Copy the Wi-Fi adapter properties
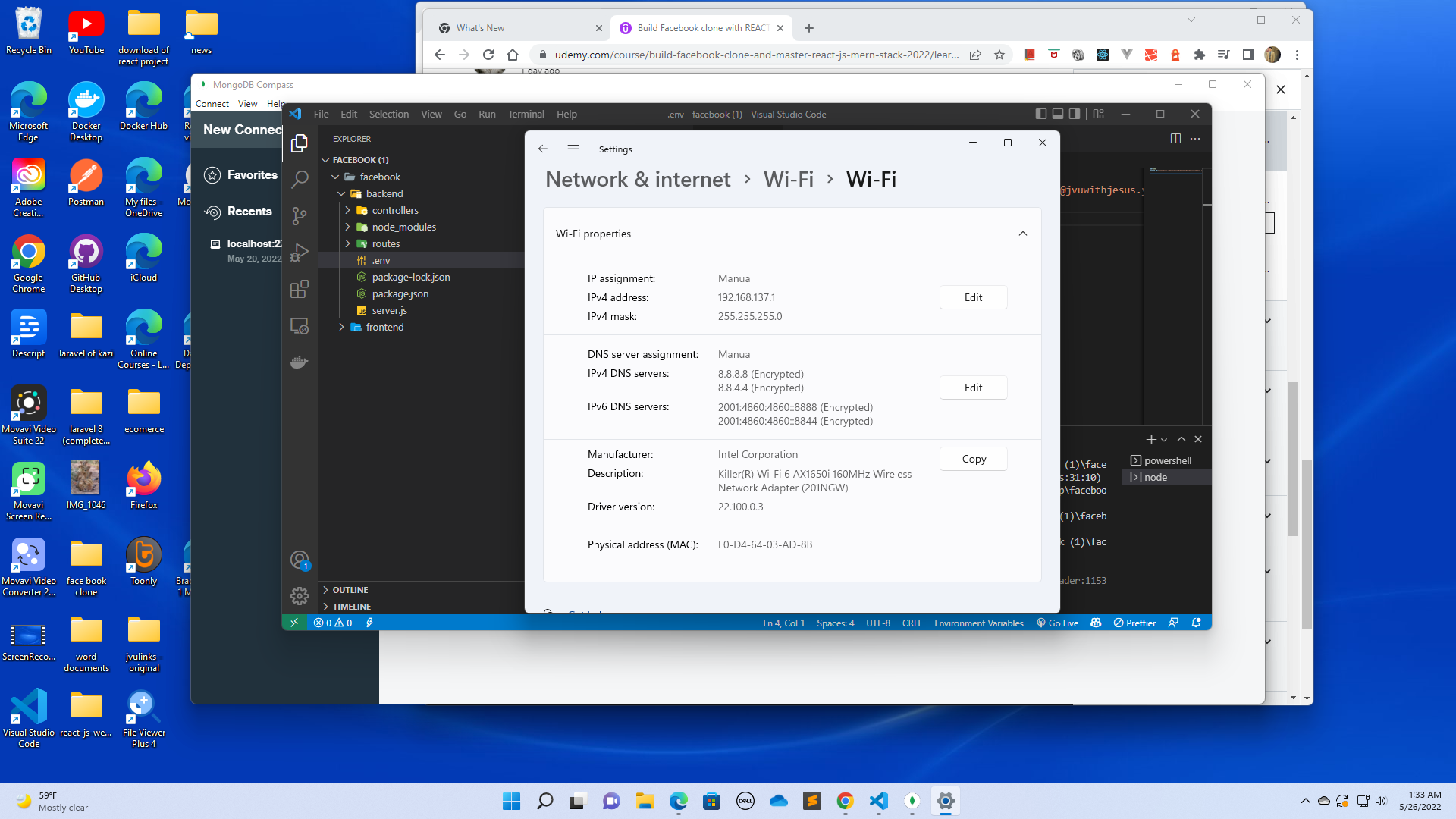Screen dimensions: 1456x819 tap(974, 459)
